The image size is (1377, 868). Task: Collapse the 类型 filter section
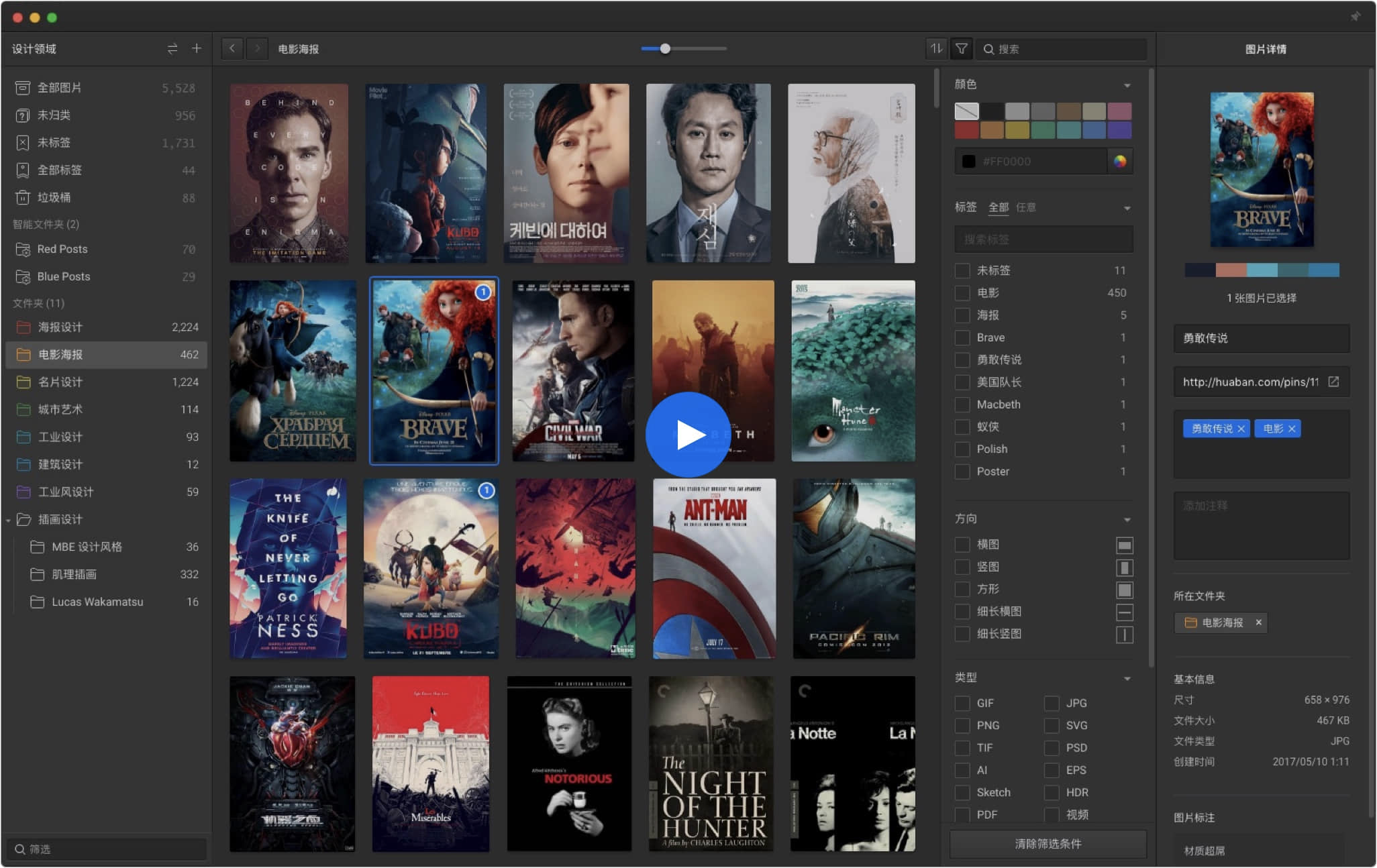pyautogui.click(x=1127, y=678)
